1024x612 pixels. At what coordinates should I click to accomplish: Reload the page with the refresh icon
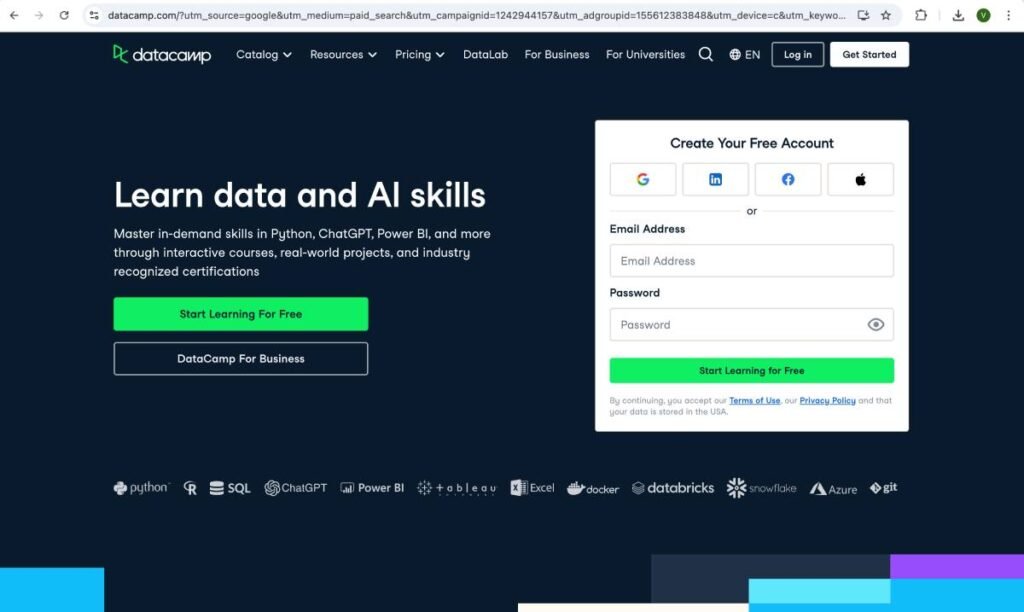click(64, 15)
